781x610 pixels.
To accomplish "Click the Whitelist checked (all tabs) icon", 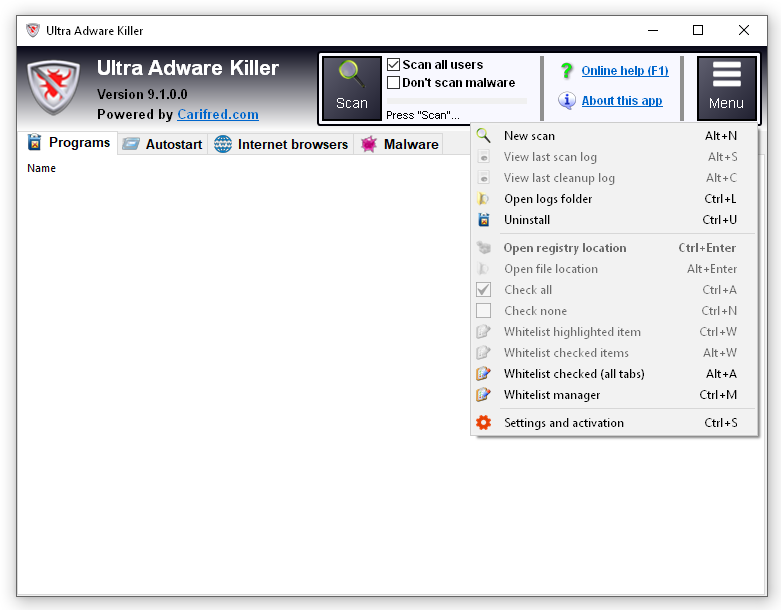I will 483,373.
